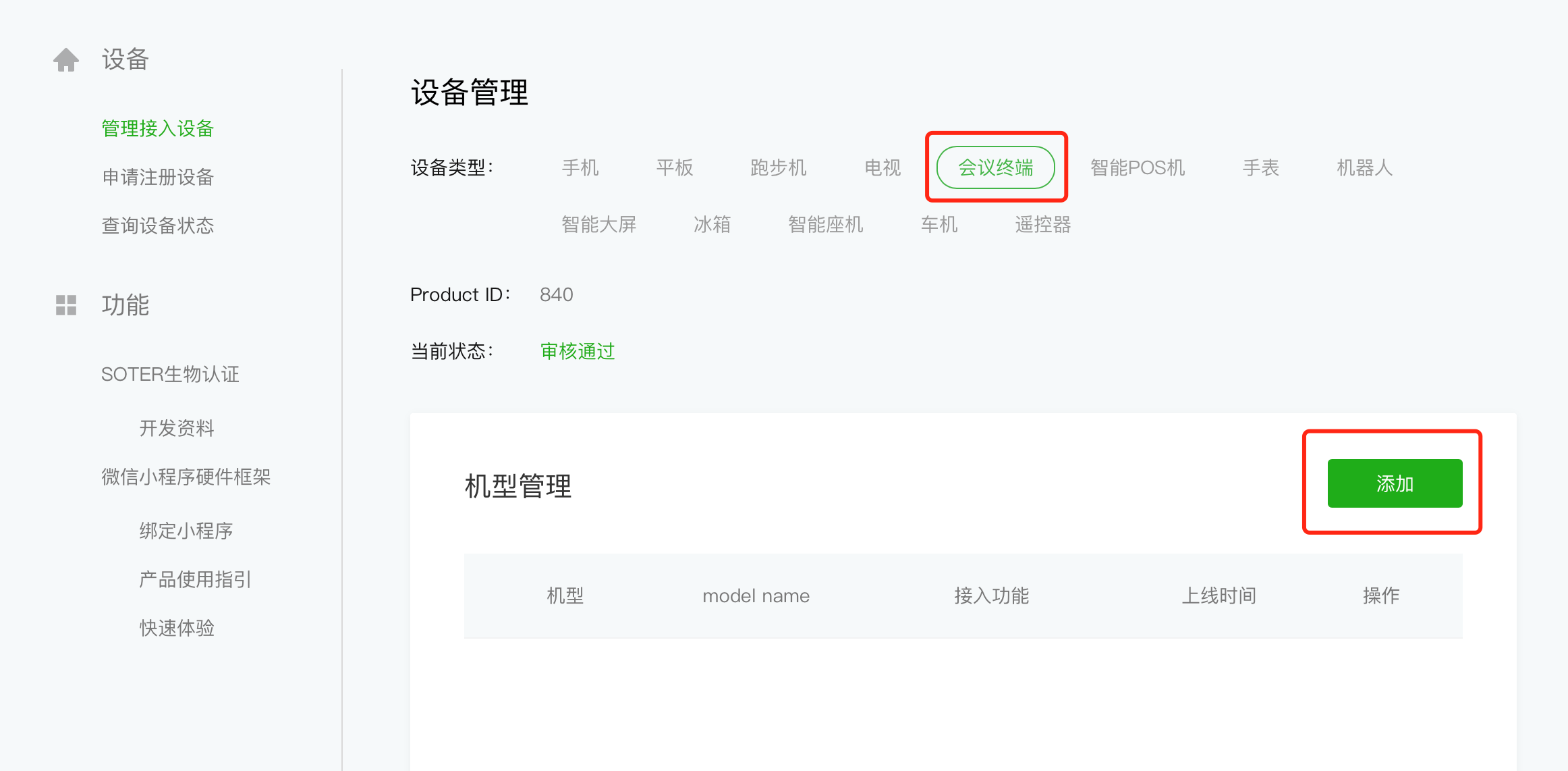Click the grid icon beside 功能
This screenshot has height=771, width=1568.
[x=66, y=305]
